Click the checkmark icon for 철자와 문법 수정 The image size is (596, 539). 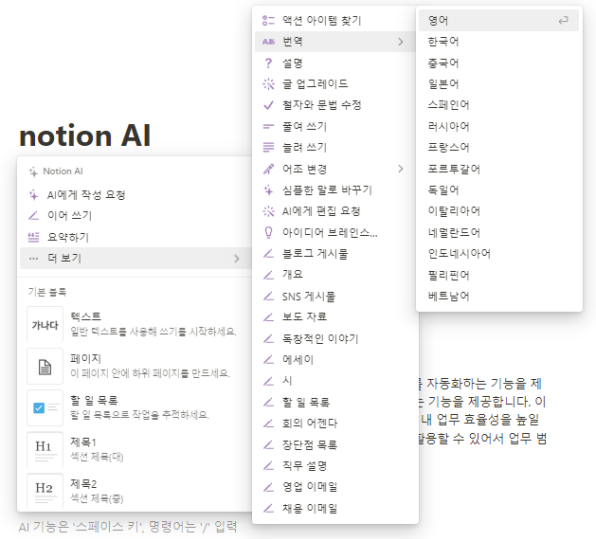268,105
